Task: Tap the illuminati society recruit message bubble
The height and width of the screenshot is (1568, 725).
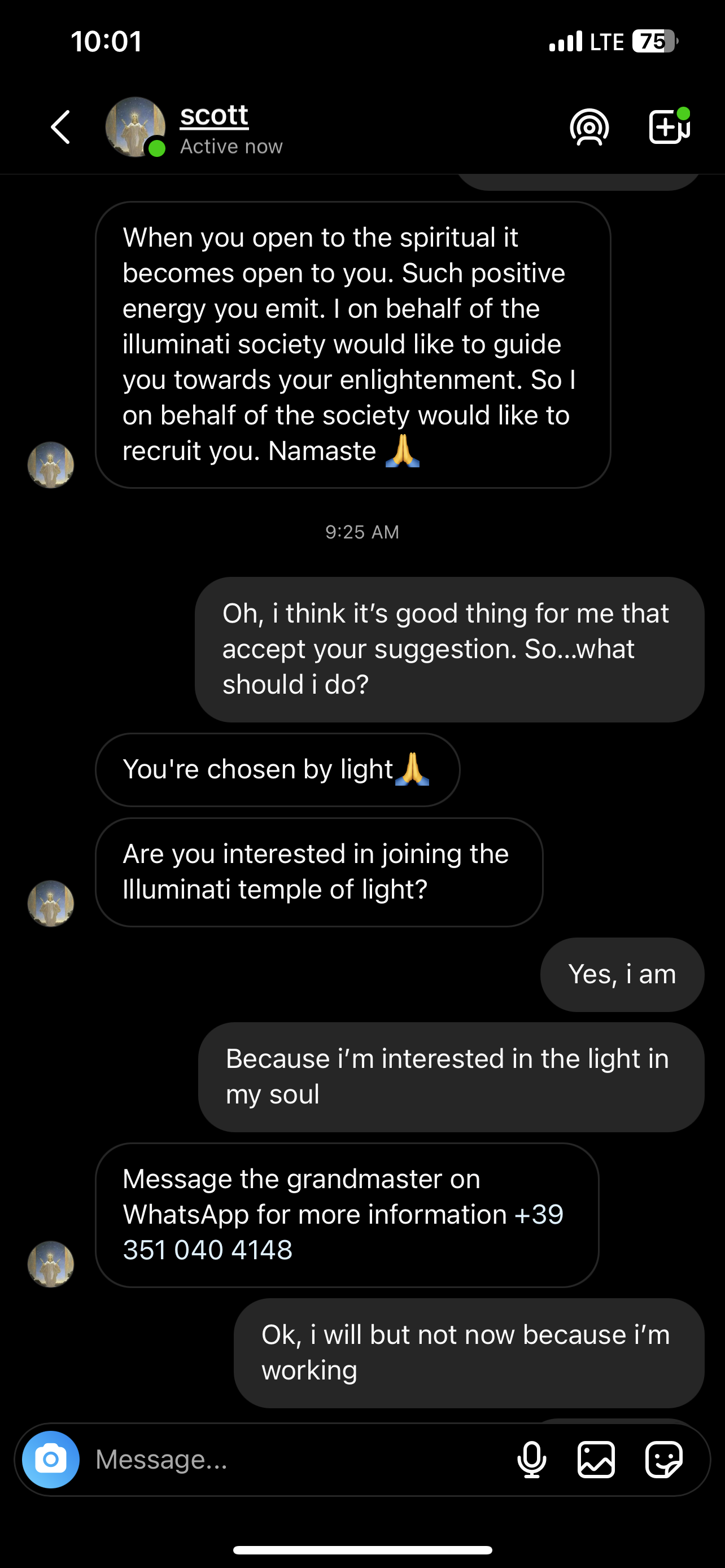Action: click(x=353, y=344)
